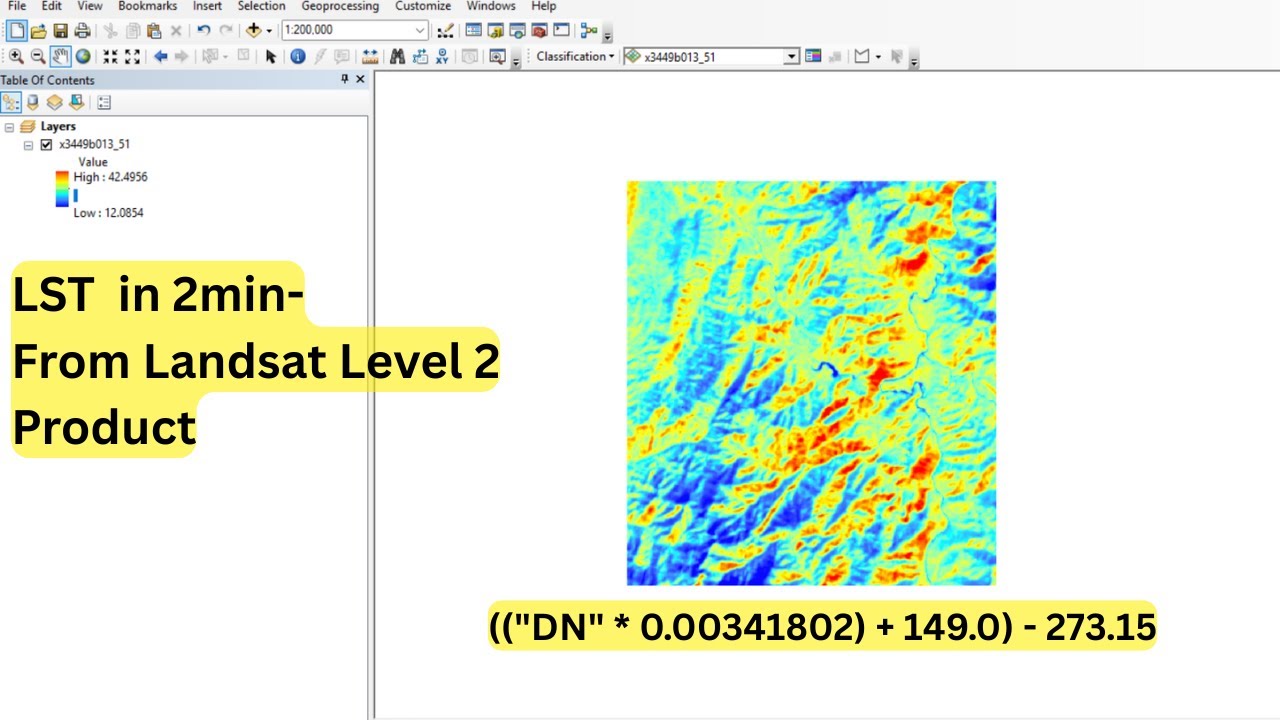Viewport: 1280px width, 720px height.
Task: Open the File menu
Action: pyautogui.click(x=16, y=6)
